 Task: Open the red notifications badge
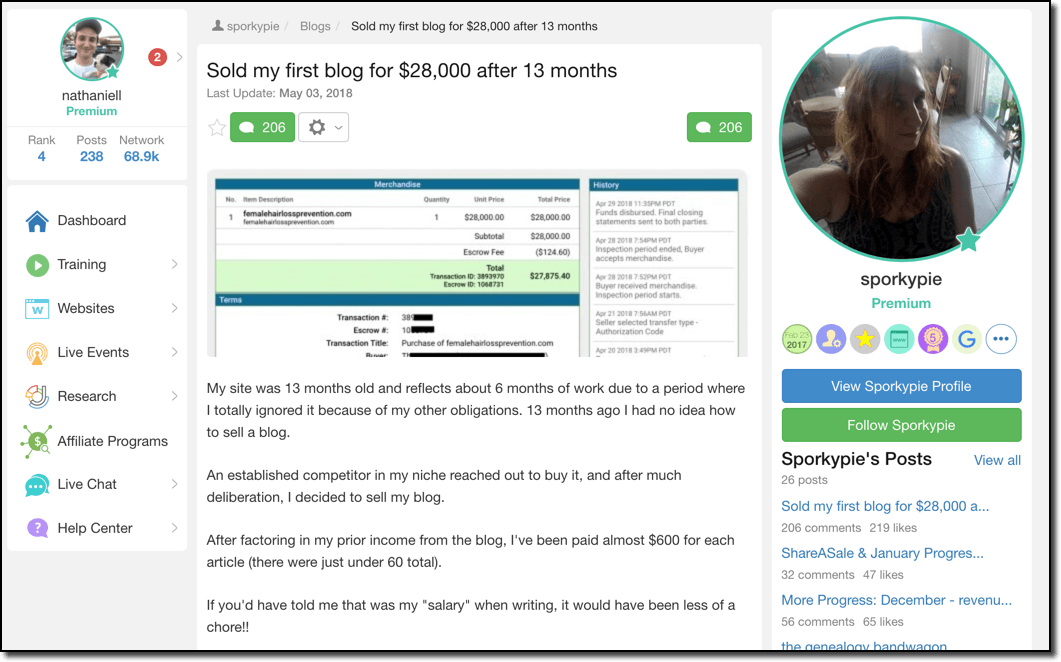157,58
